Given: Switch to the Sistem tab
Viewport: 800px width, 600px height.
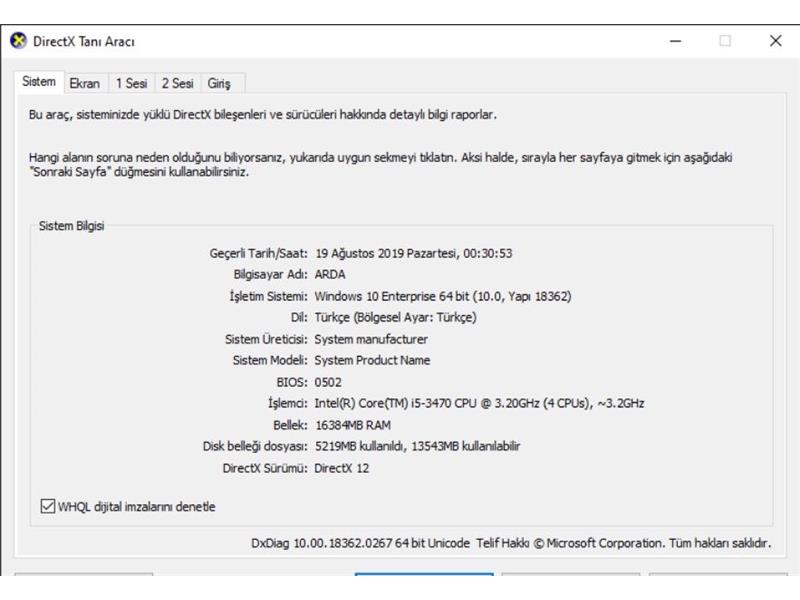Looking at the screenshot, I should tap(39, 82).
